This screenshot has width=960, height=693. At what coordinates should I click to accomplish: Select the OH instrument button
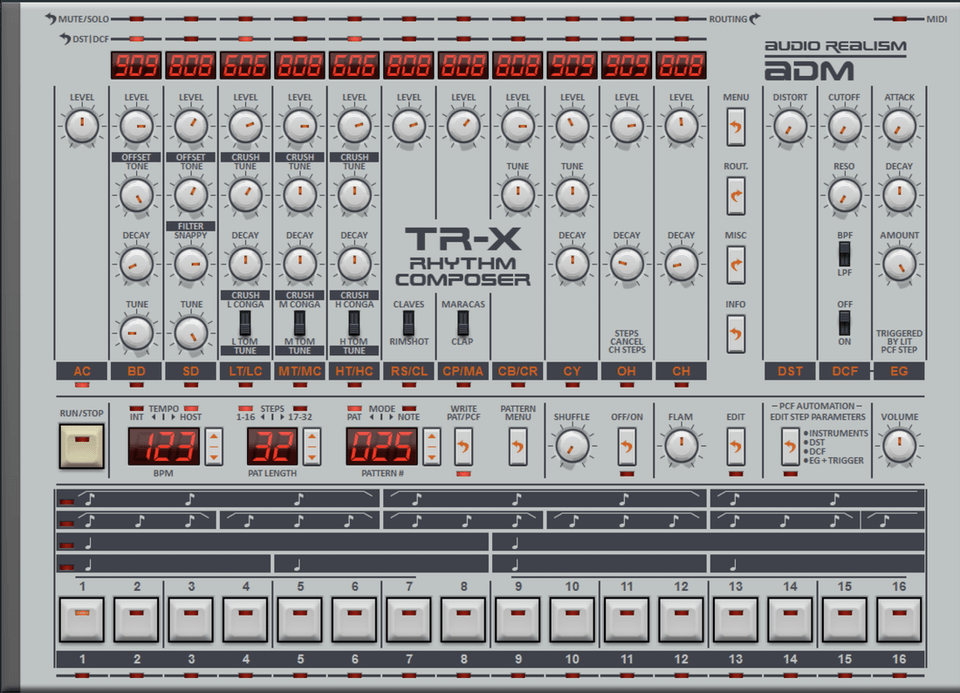(x=626, y=371)
